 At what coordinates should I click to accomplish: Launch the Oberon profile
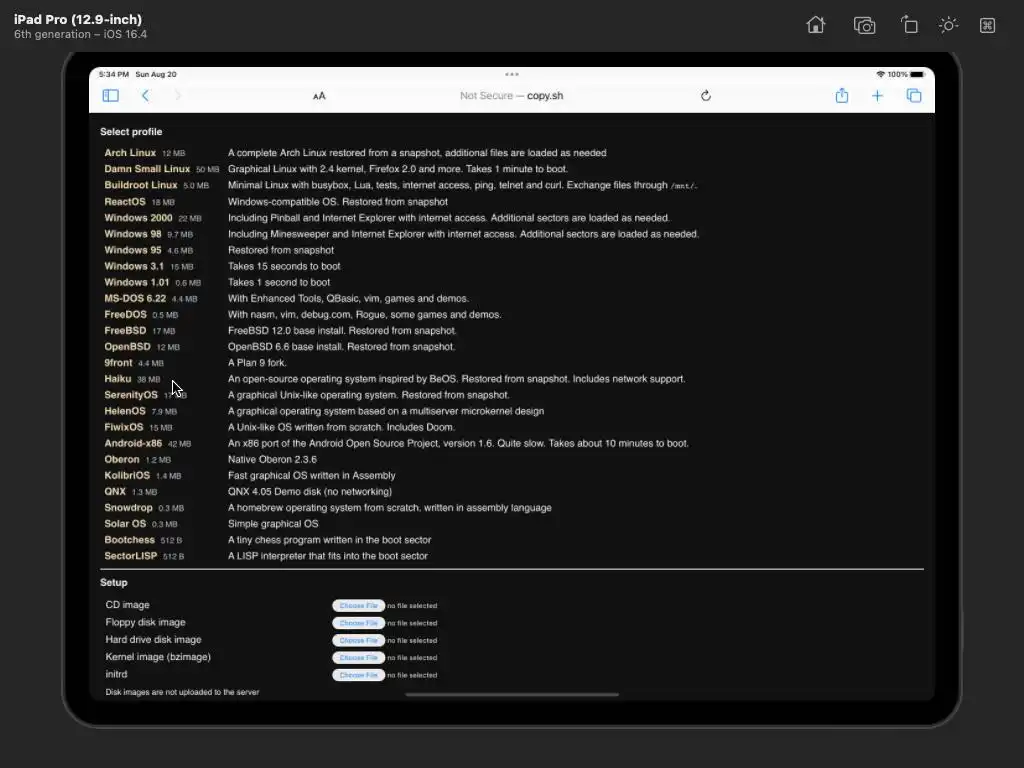point(121,459)
